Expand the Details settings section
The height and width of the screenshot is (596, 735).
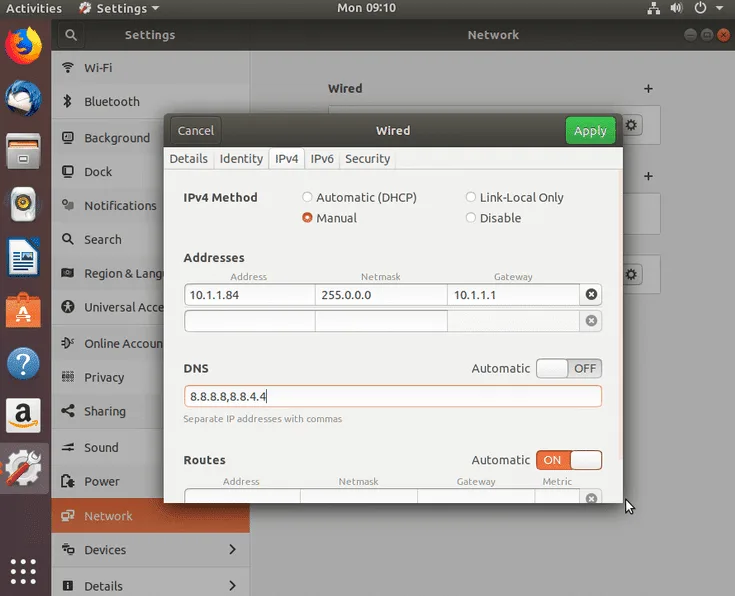click(150, 584)
